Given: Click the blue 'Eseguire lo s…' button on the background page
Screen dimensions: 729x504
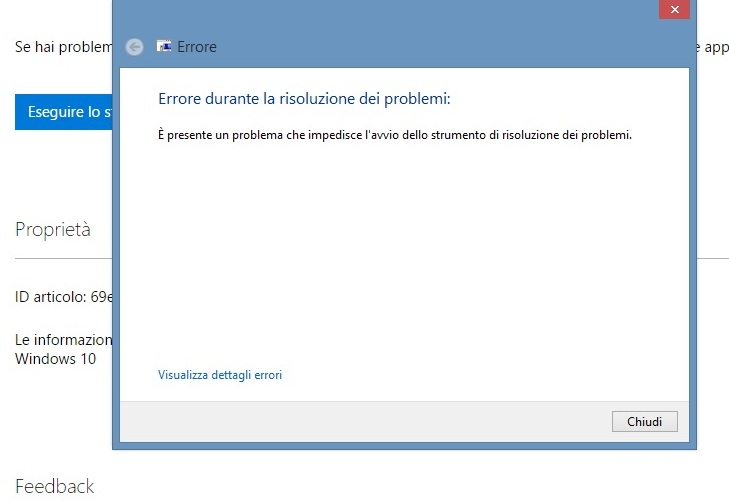Looking at the screenshot, I should [64, 112].
